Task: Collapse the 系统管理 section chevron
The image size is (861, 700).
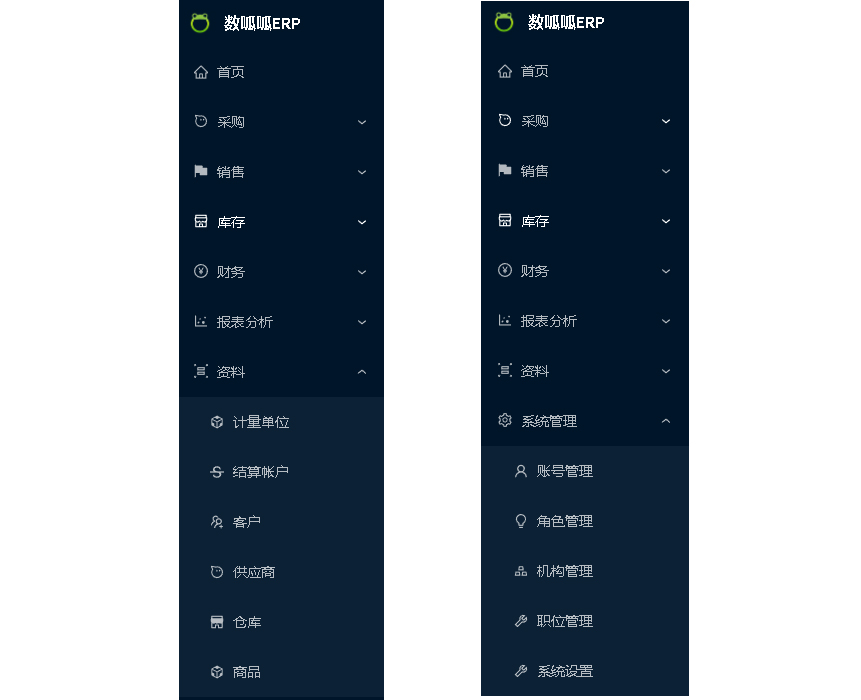Action: (x=666, y=421)
